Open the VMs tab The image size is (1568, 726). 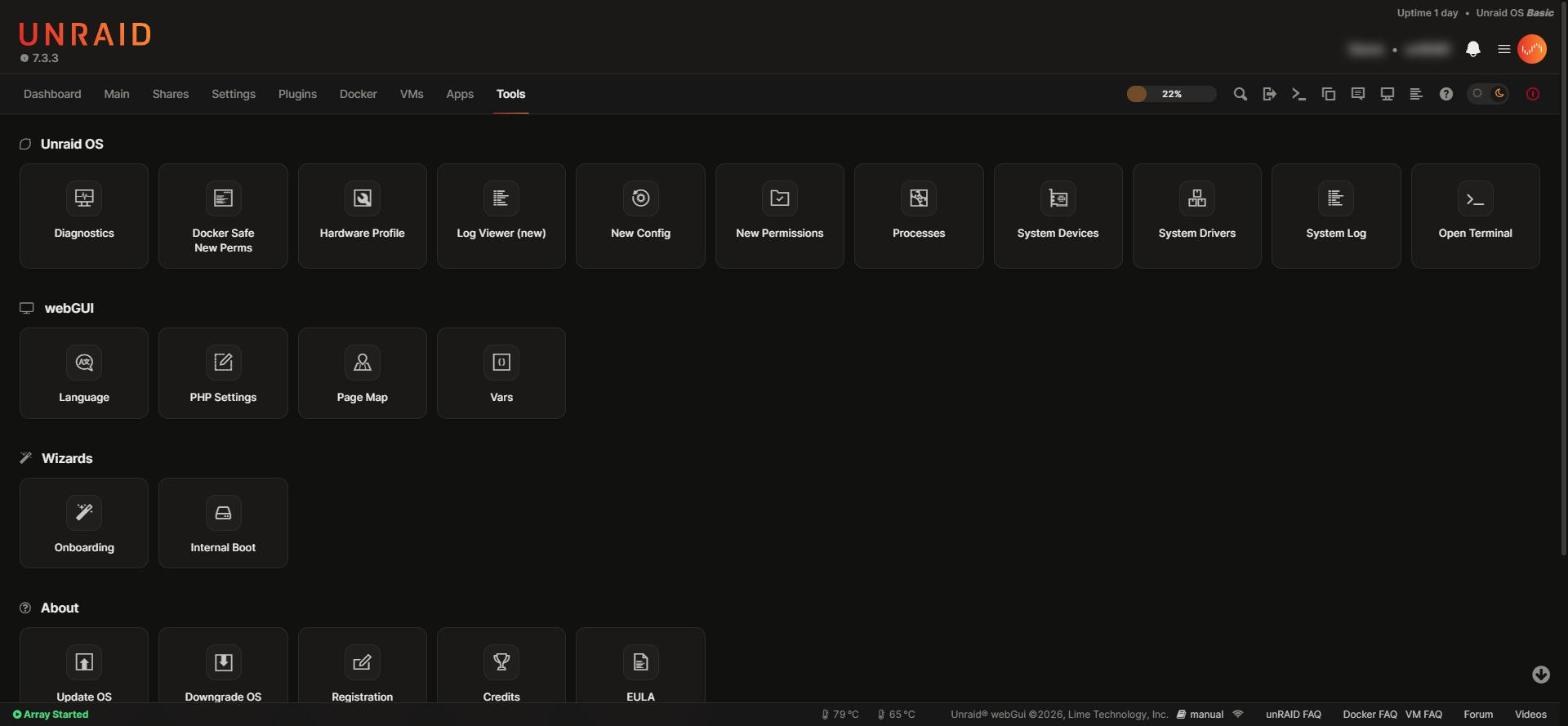point(411,94)
